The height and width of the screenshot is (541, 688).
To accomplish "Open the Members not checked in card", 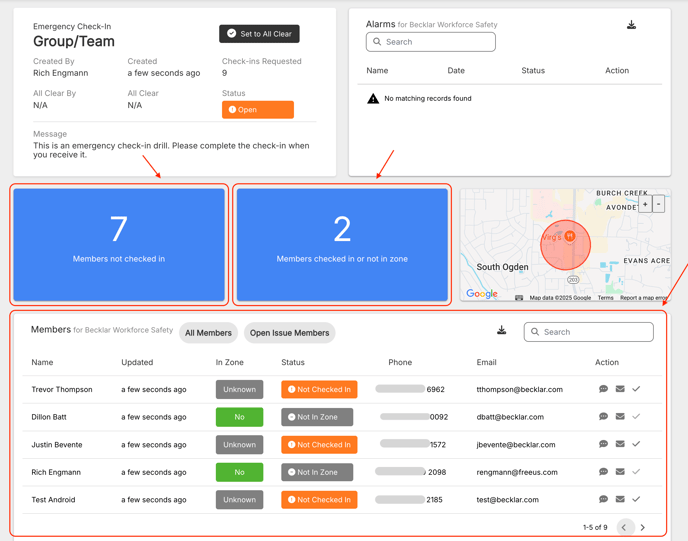I will [119, 245].
